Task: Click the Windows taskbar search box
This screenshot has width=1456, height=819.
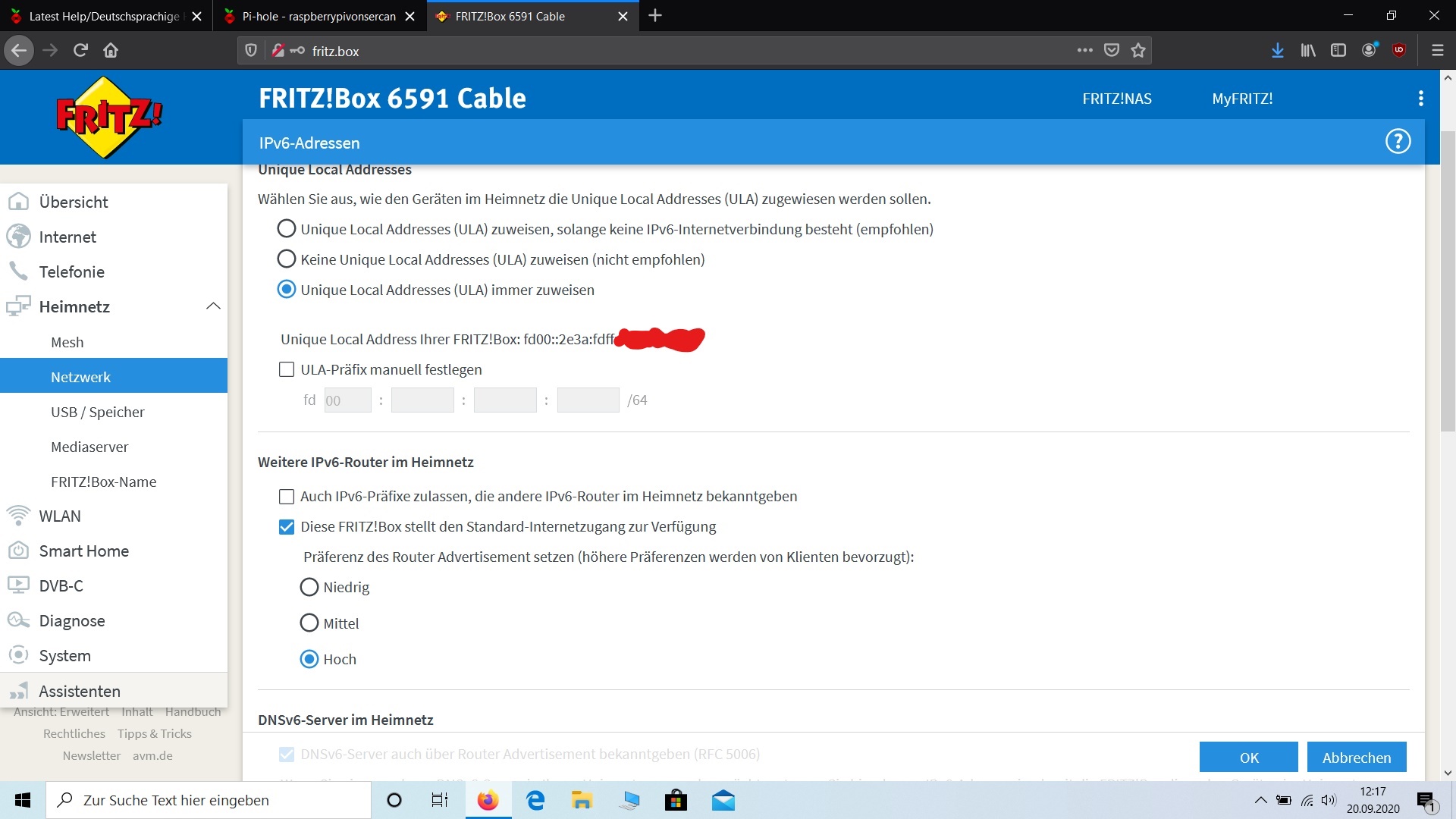Action: click(209, 800)
